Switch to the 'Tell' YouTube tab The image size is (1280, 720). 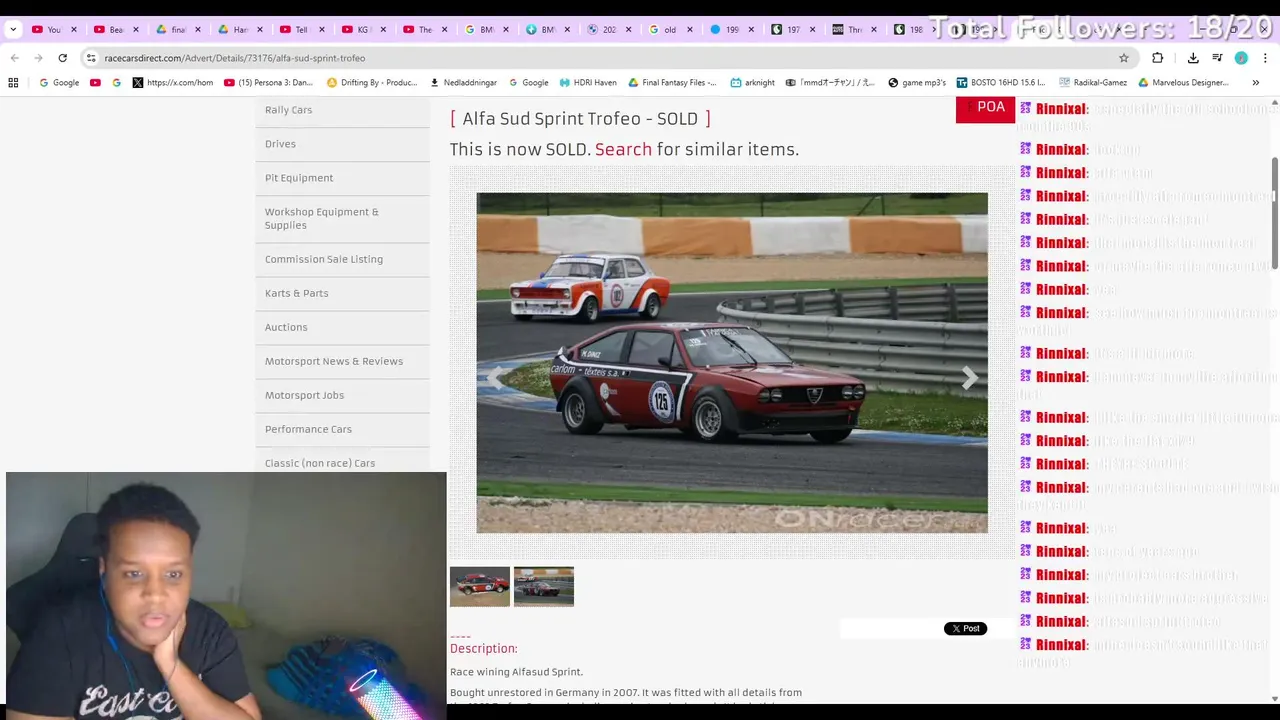pyautogui.click(x=294, y=30)
